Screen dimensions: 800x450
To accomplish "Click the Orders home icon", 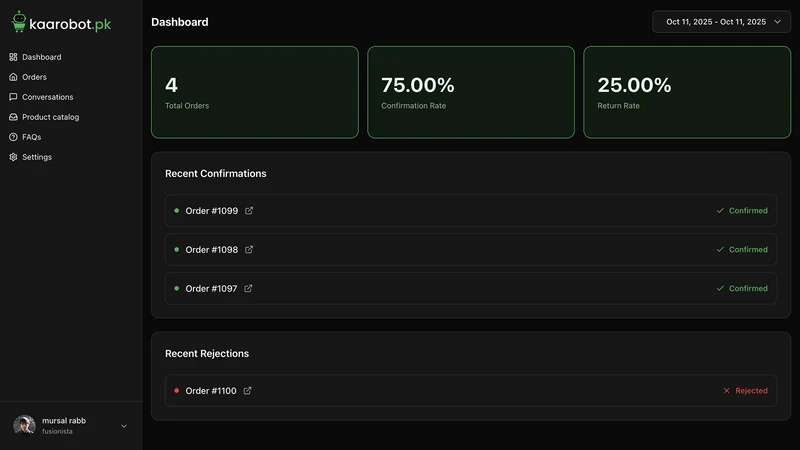I will click(x=13, y=77).
